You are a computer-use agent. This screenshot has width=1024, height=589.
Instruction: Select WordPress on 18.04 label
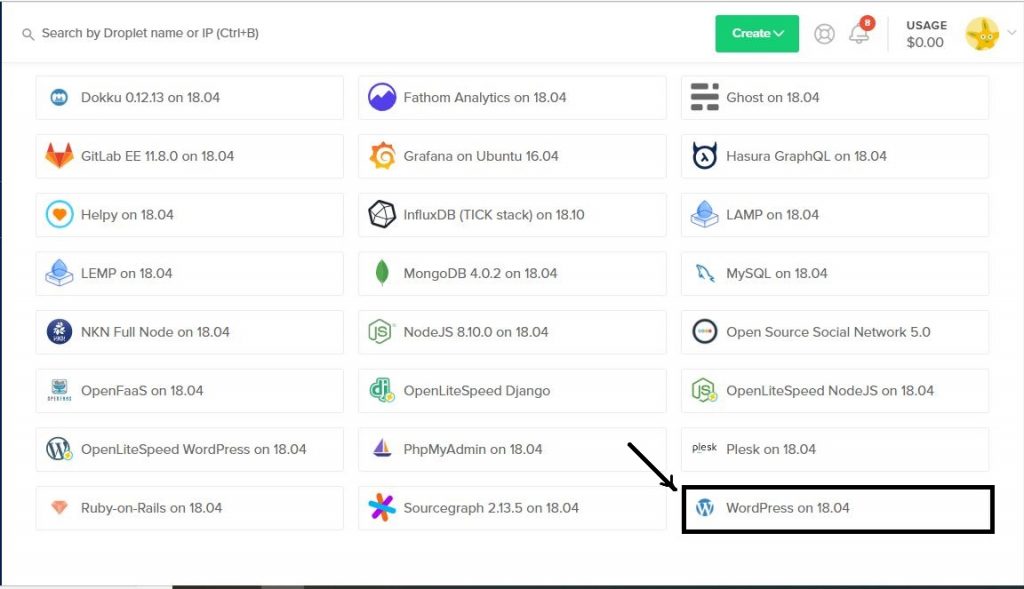click(788, 507)
